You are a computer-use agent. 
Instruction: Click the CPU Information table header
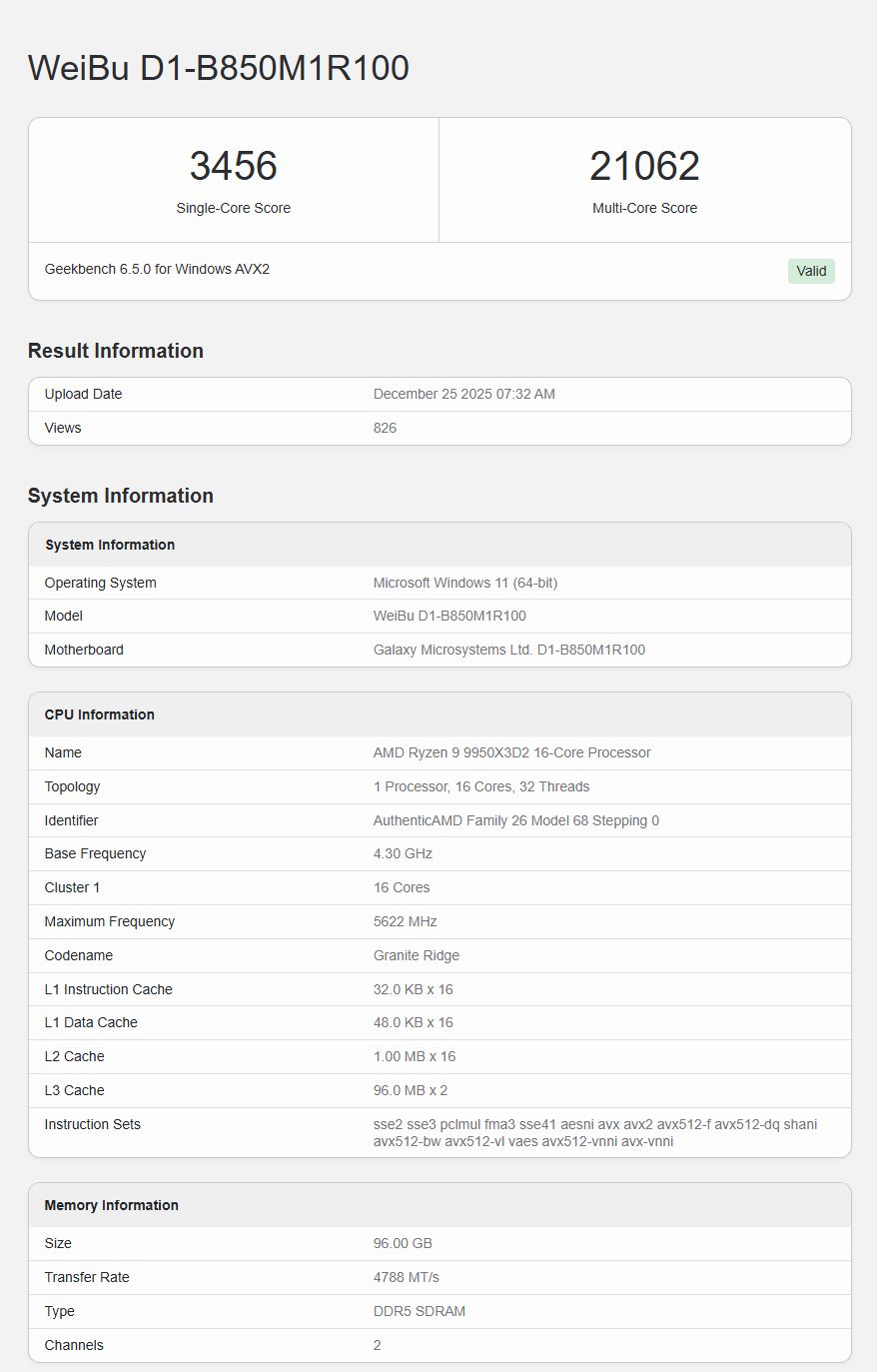click(100, 714)
